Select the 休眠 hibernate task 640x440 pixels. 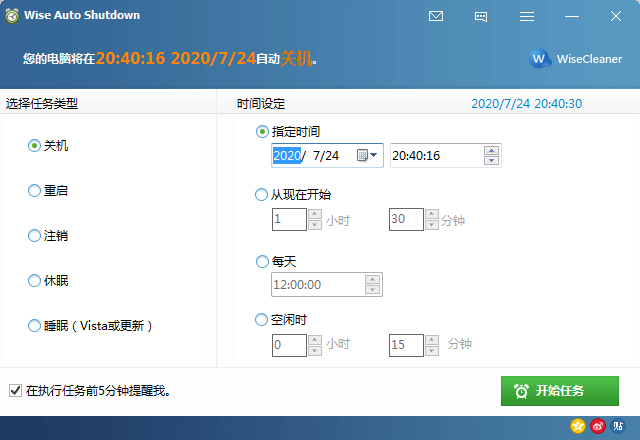[48, 280]
